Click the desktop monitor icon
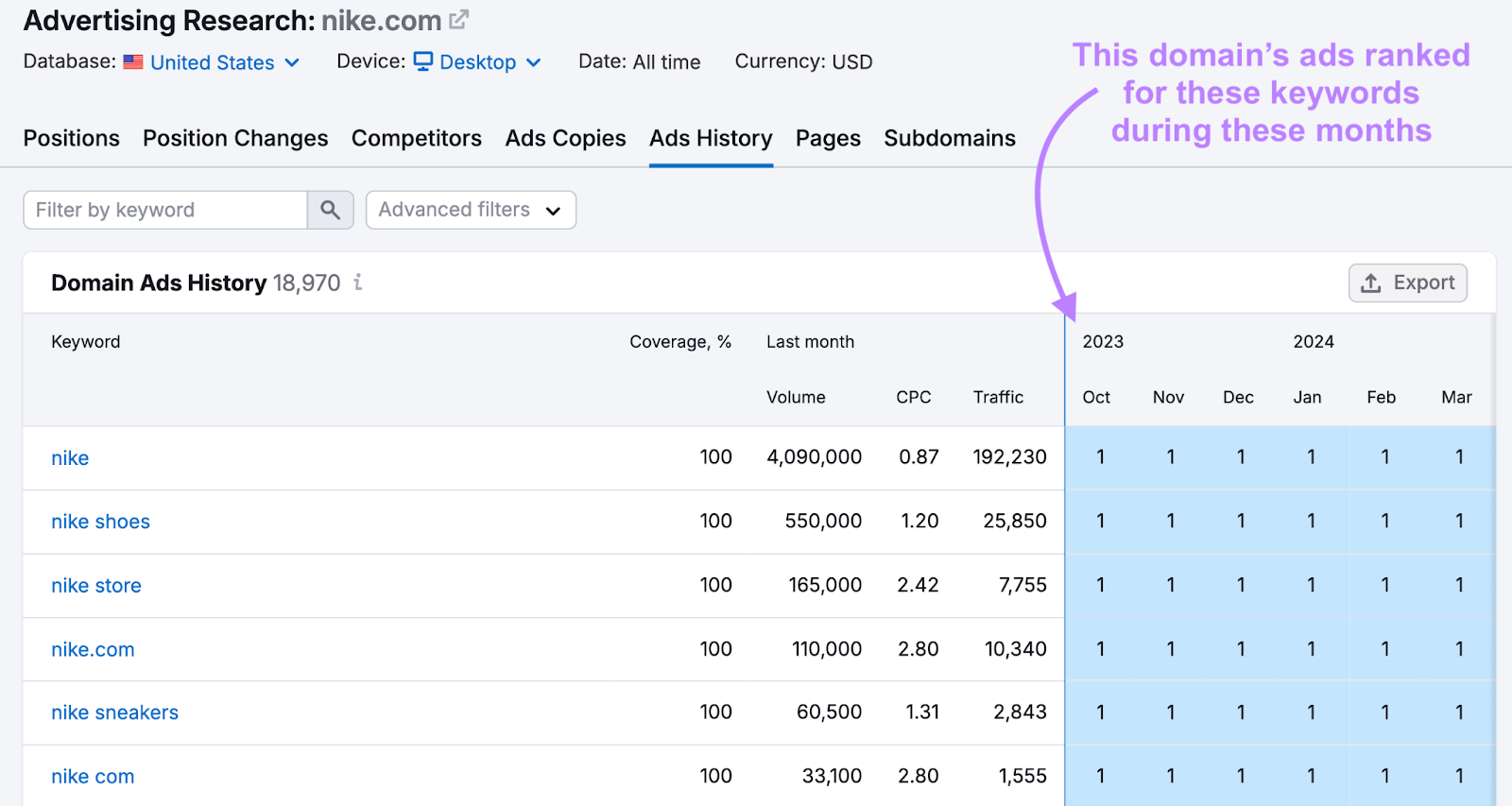 [x=423, y=61]
